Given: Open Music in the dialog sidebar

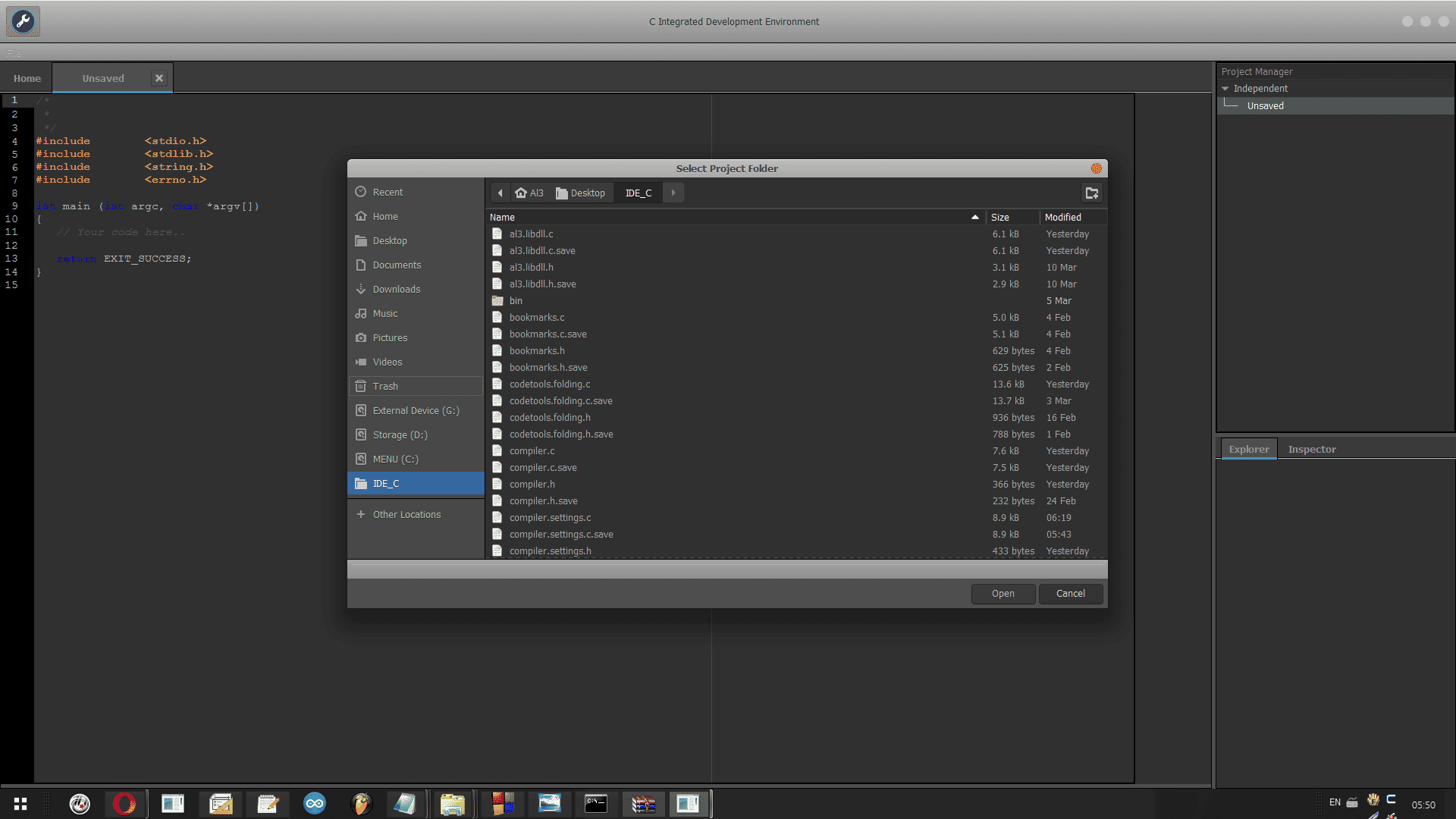Looking at the screenshot, I should point(416,313).
